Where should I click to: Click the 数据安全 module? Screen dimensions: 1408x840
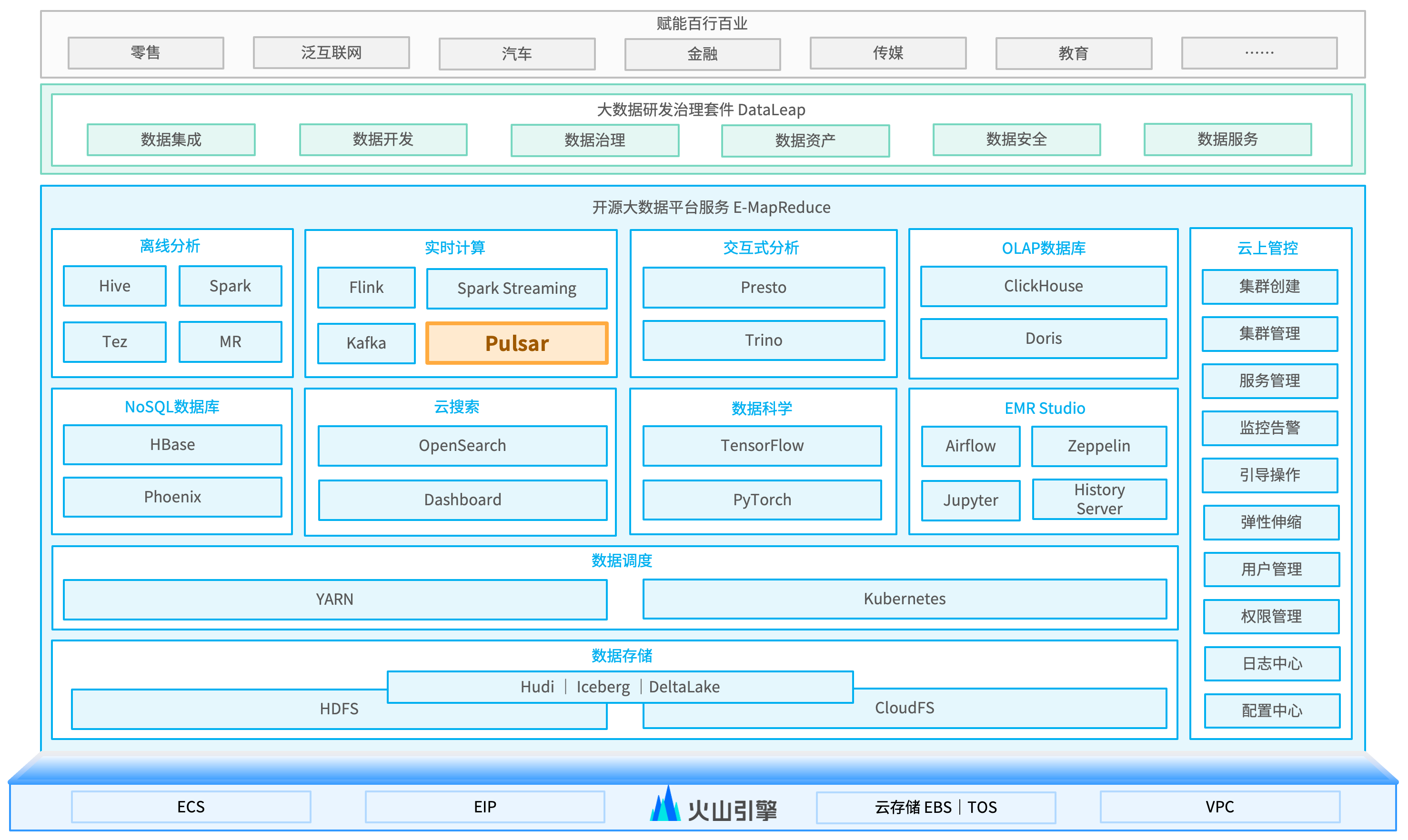tap(1016, 139)
